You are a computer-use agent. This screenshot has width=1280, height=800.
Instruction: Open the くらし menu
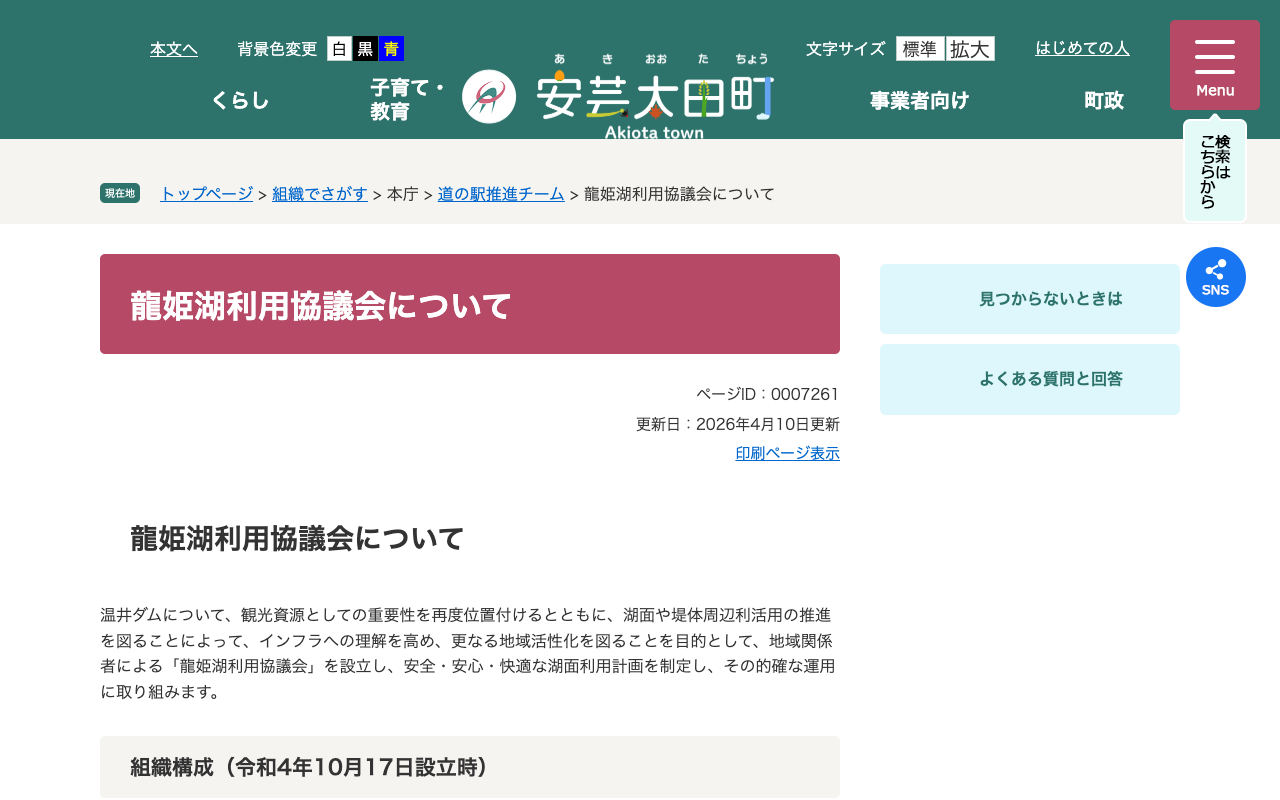point(240,100)
